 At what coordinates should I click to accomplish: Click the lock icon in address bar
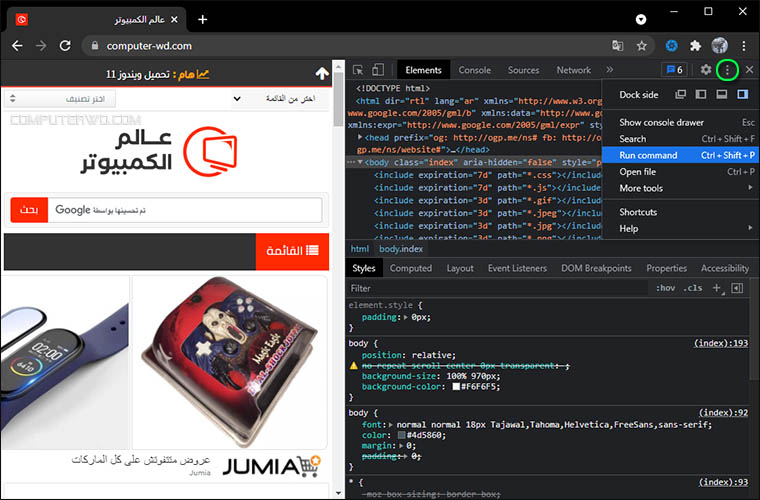95,46
